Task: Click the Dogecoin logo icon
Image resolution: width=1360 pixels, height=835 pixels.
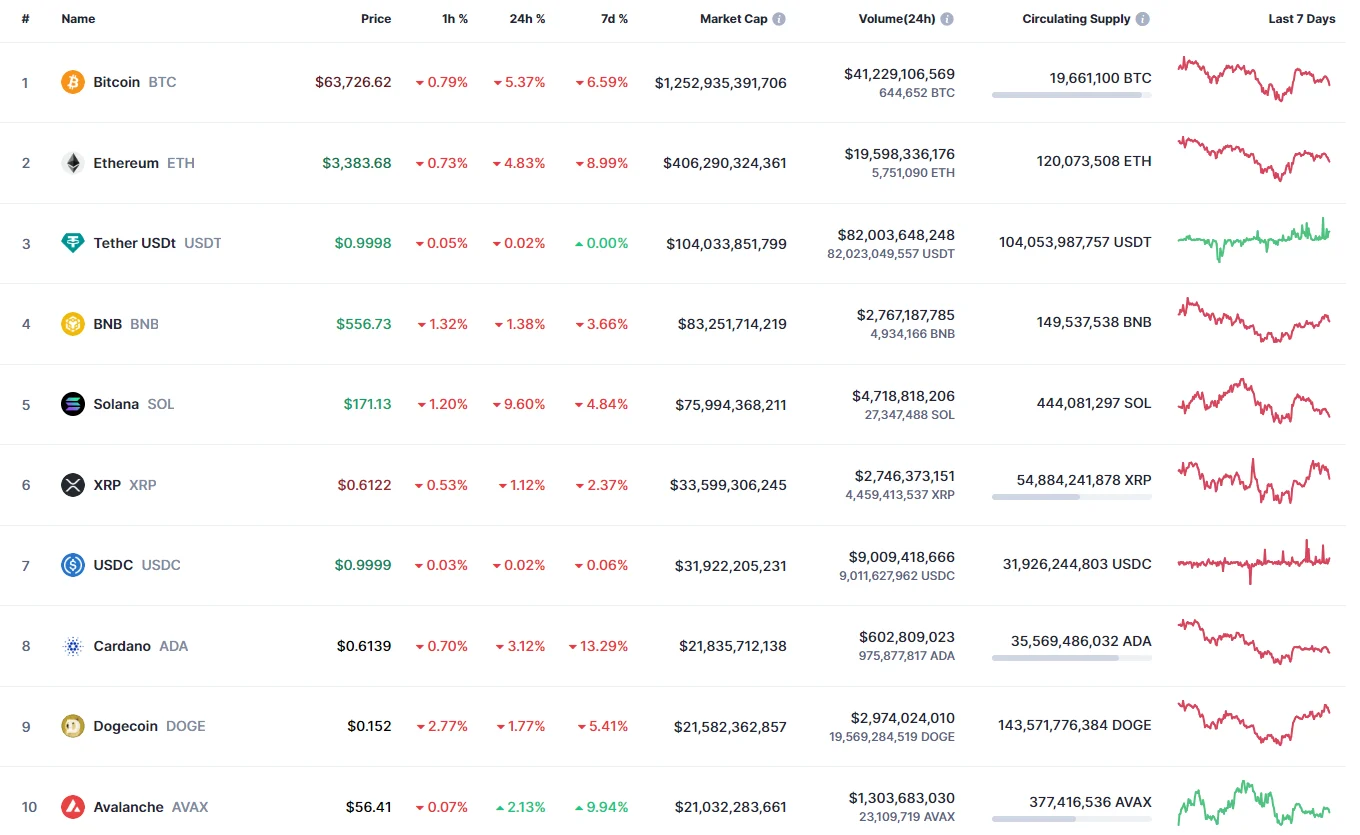Action: point(73,726)
